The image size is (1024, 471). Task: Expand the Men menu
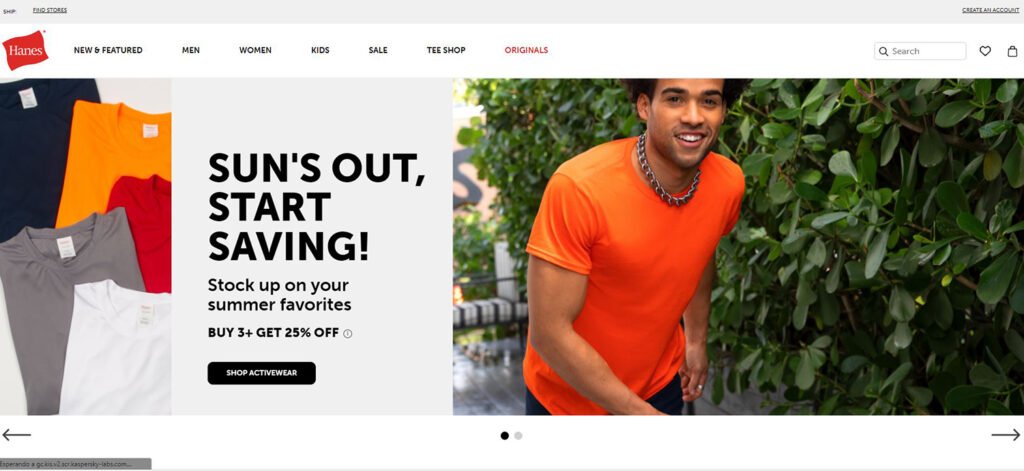click(x=191, y=50)
